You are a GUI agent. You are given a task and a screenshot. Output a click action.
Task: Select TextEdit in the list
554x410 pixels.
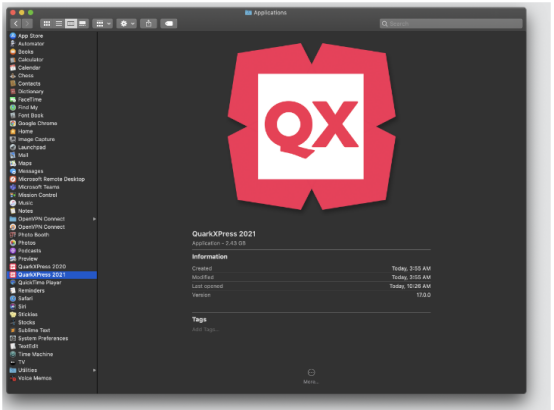point(52,346)
